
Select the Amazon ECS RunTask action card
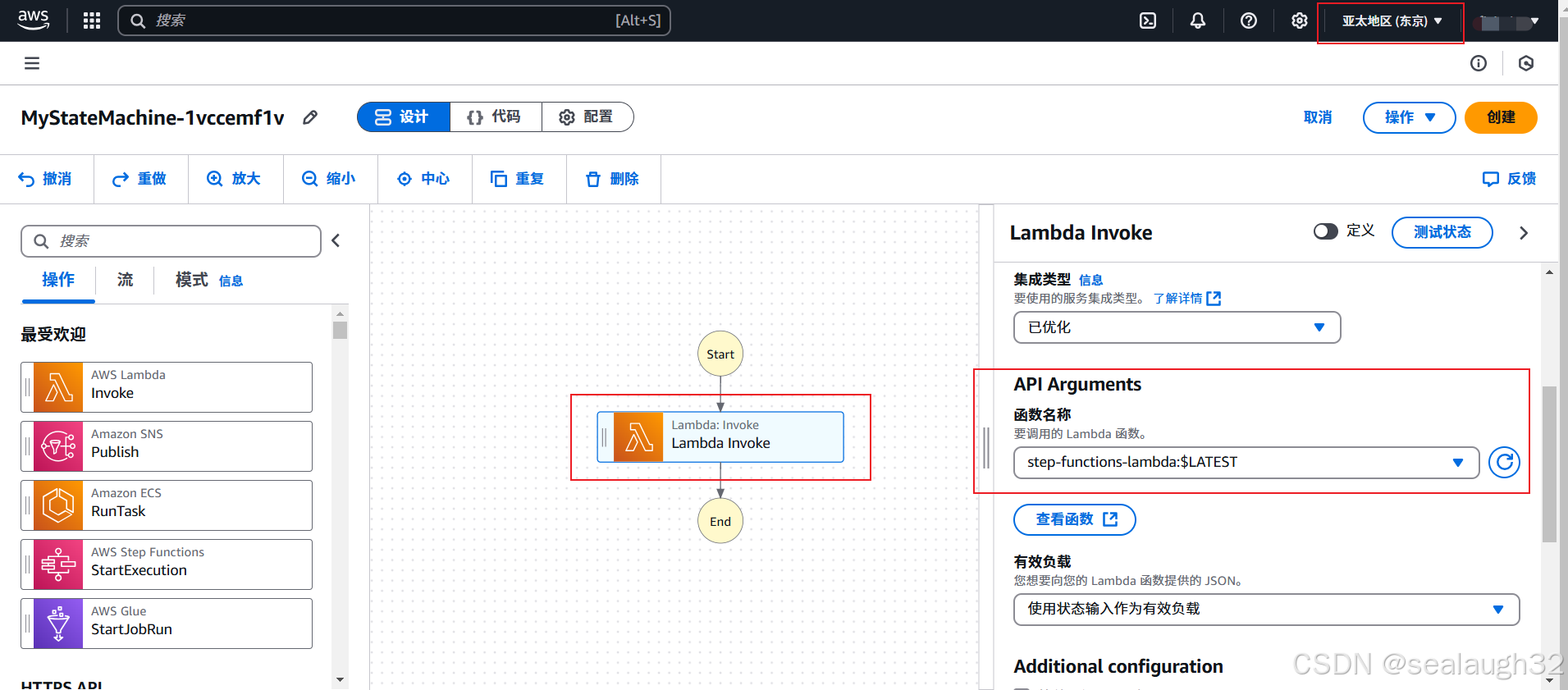point(167,505)
